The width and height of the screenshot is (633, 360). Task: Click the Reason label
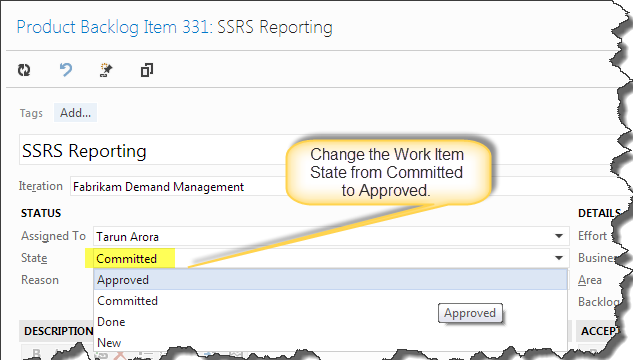tap(40, 280)
